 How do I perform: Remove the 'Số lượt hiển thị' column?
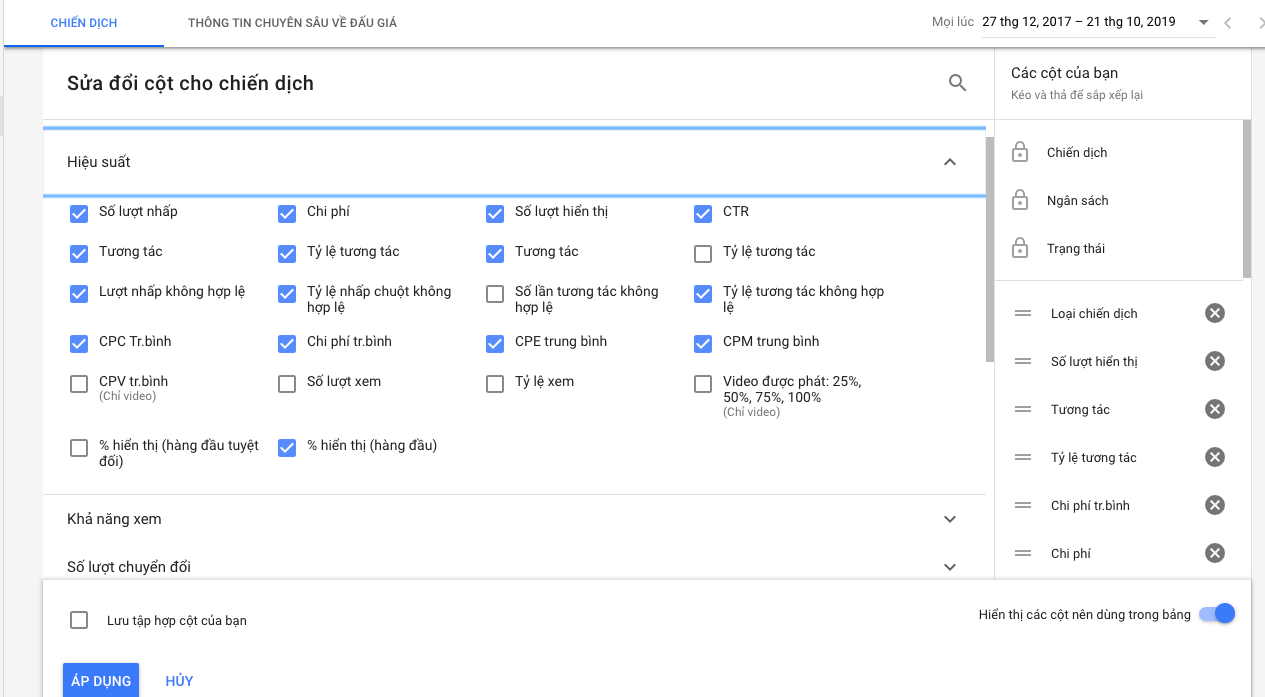[1214, 361]
